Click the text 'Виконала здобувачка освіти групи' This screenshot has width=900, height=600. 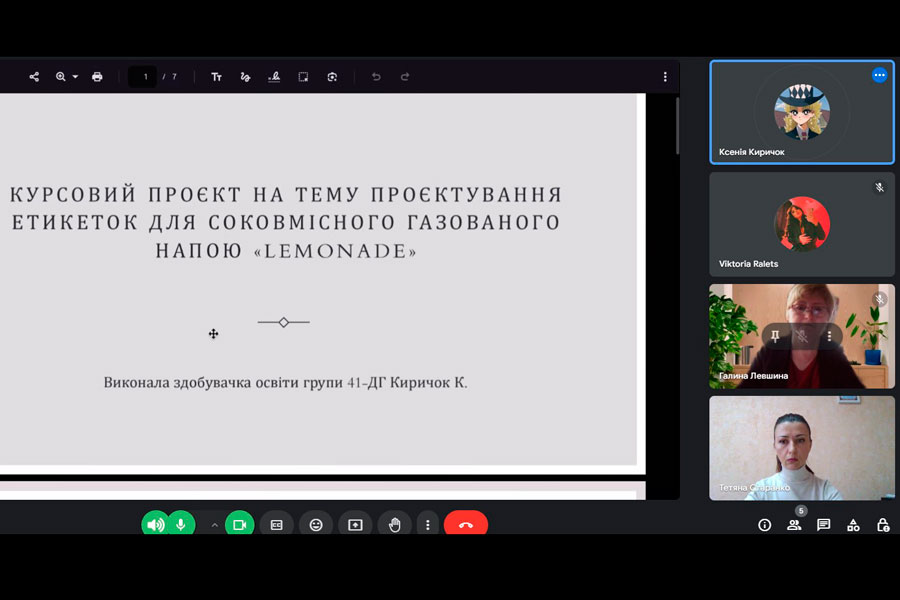click(x=223, y=382)
